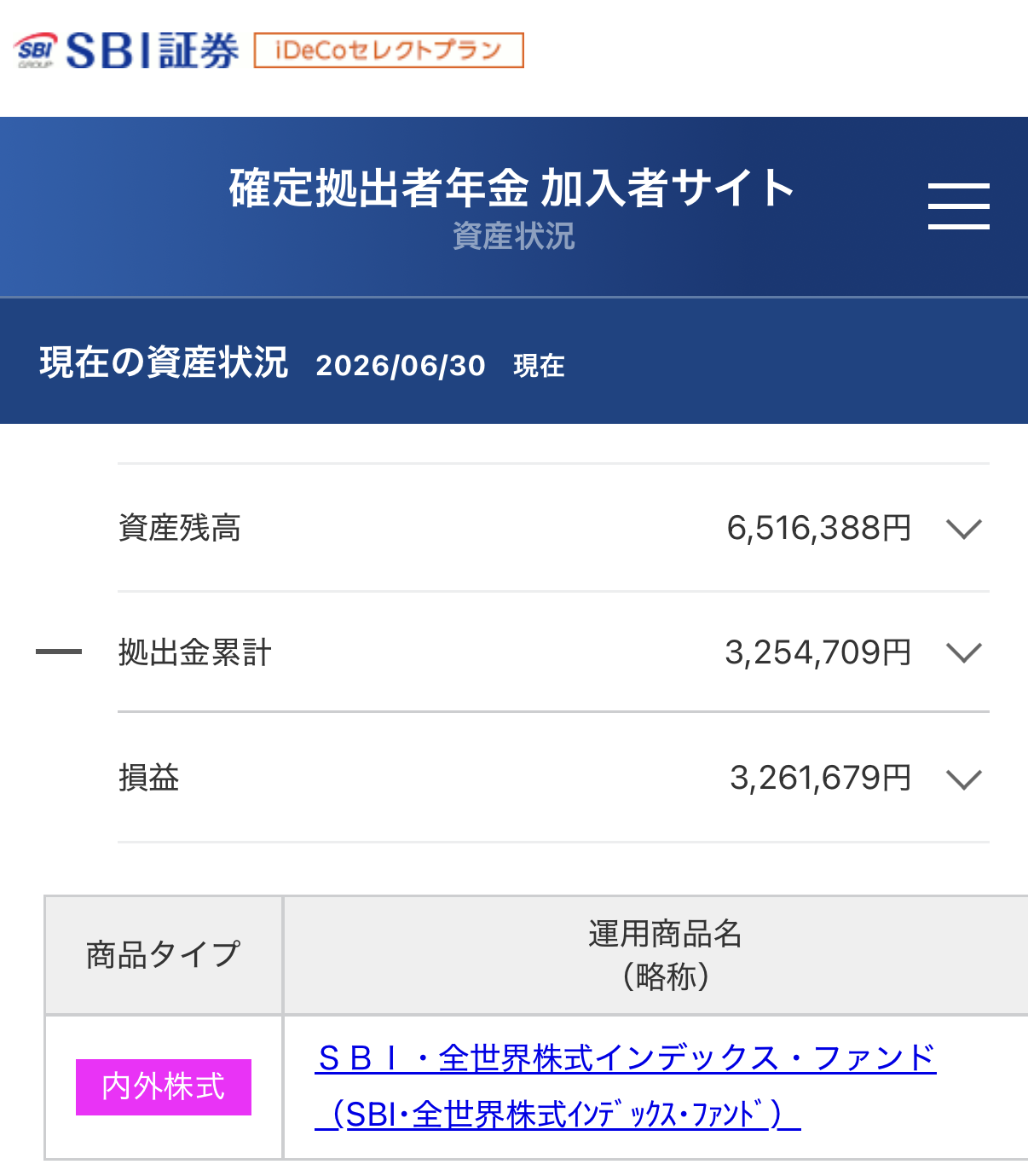The width and height of the screenshot is (1028, 1176).
Task: Open the hamburger menu
Action: tap(958, 206)
